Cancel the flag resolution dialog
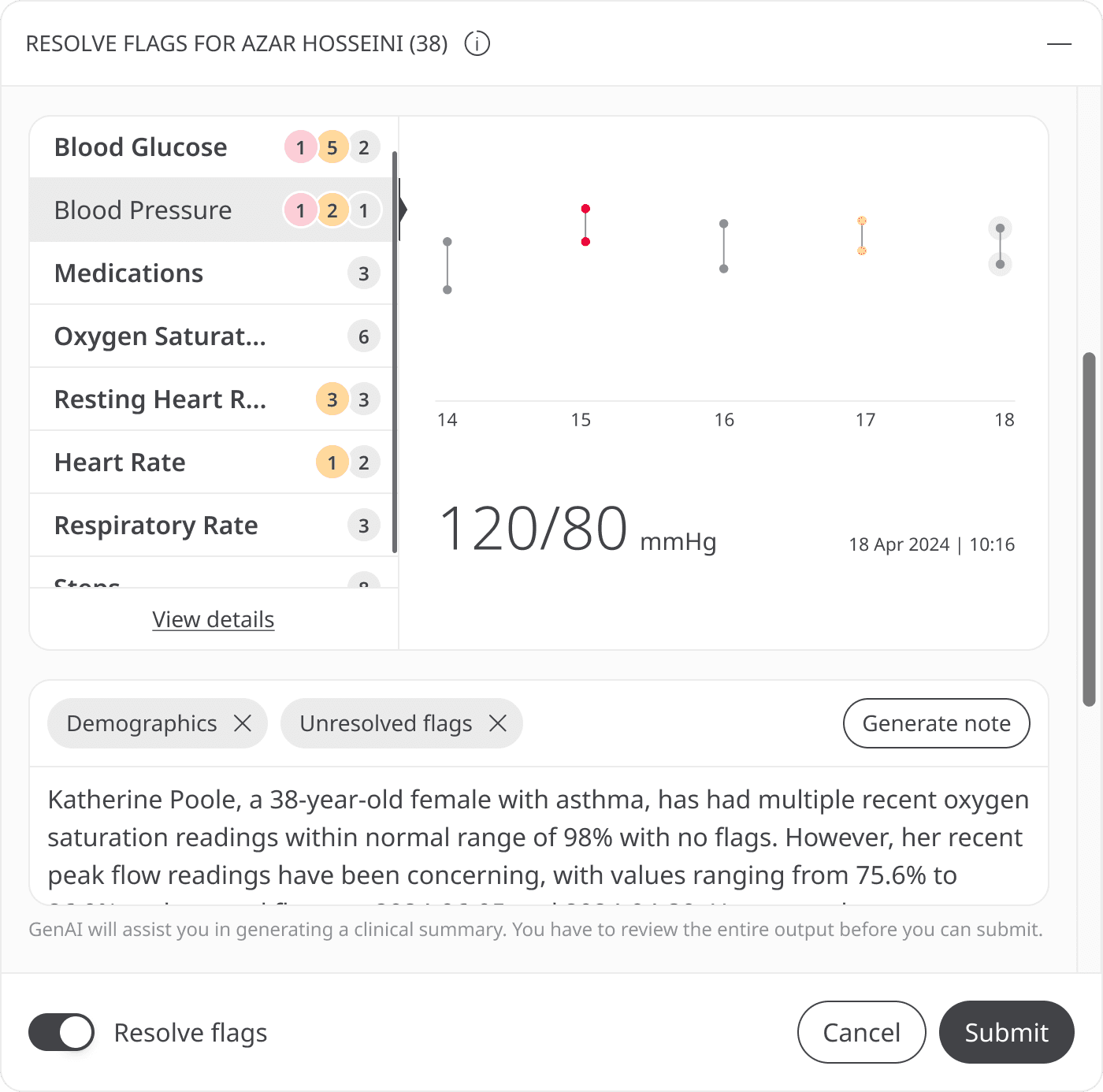The height and width of the screenshot is (1092, 1103). [861, 1032]
